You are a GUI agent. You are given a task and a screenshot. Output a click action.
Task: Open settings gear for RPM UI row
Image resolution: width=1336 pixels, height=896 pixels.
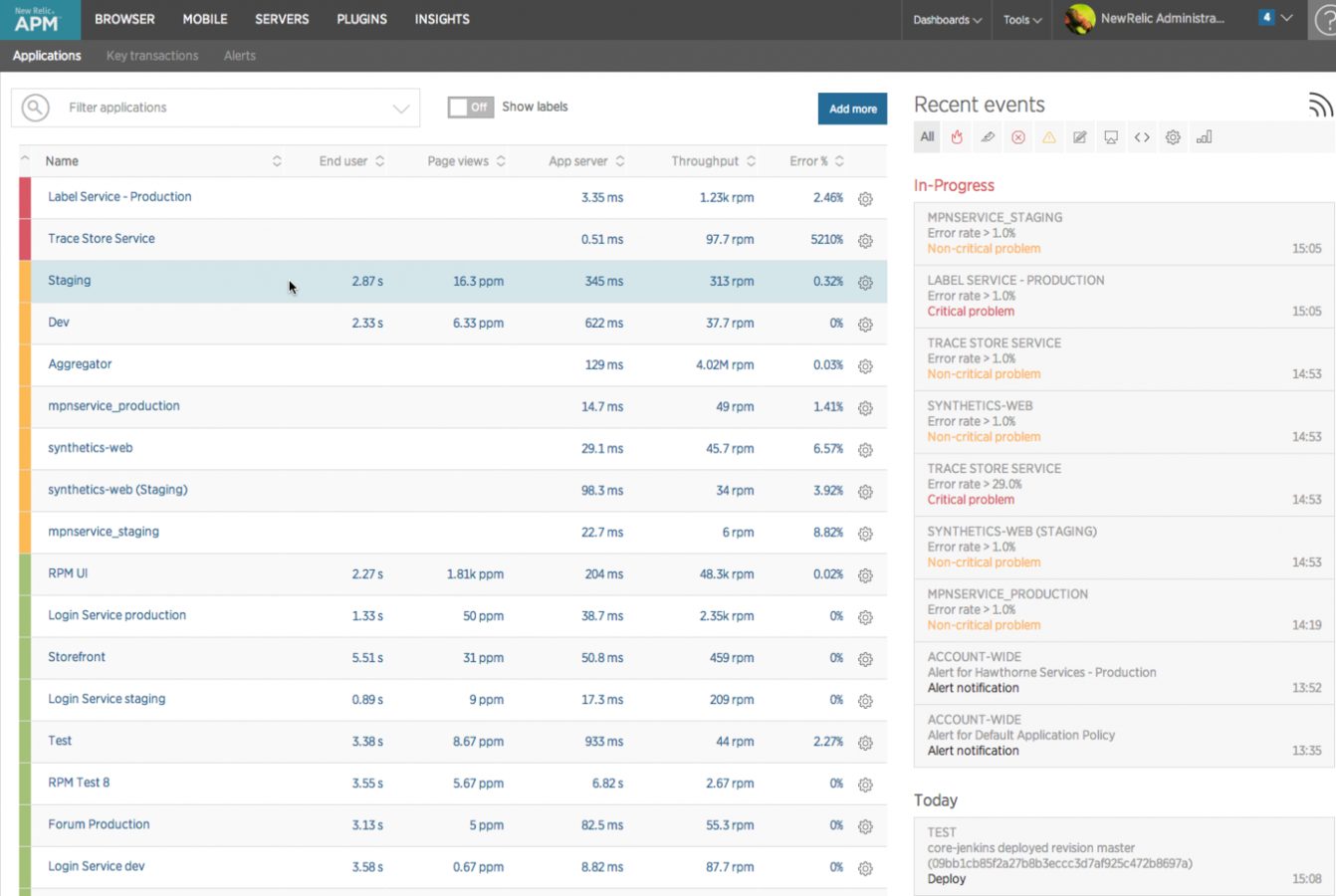865,575
